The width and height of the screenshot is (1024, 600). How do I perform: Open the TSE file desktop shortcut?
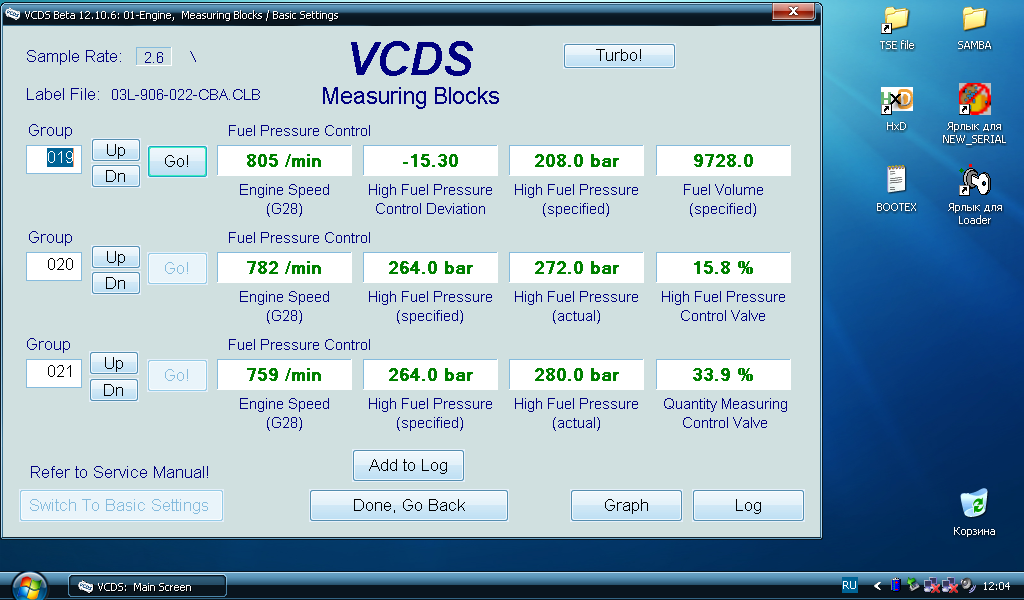[896, 29]
